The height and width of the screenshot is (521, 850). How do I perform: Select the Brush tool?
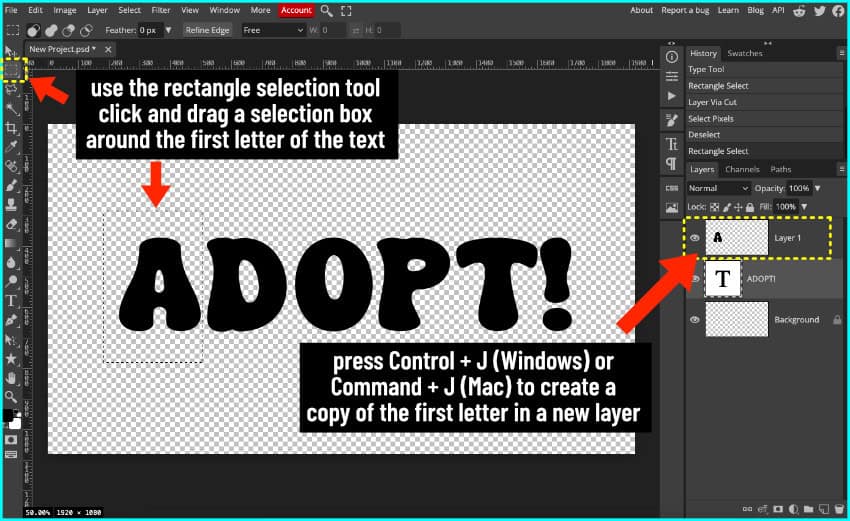pos(11,185)
